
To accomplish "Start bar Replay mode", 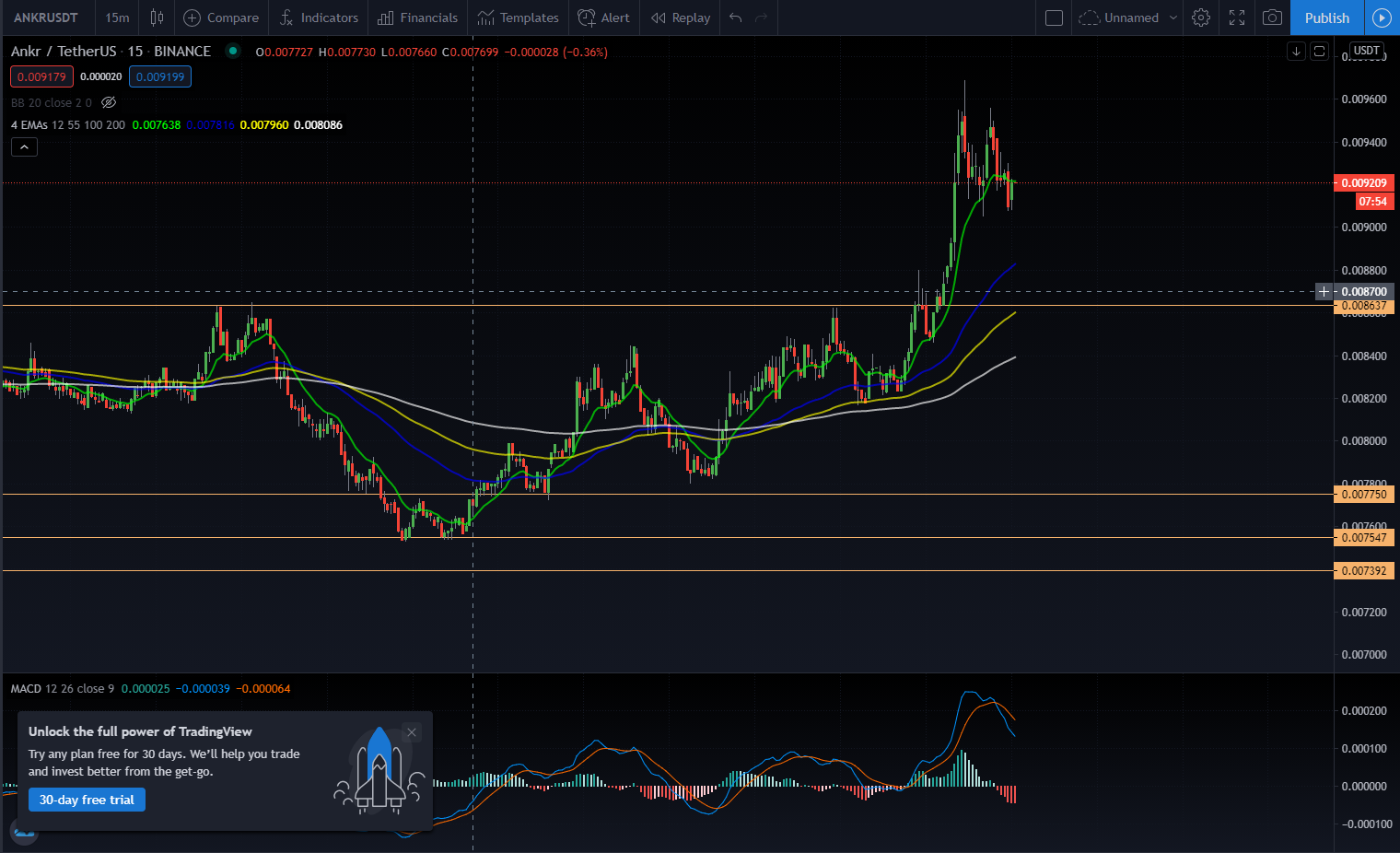I will coord(681,18).
